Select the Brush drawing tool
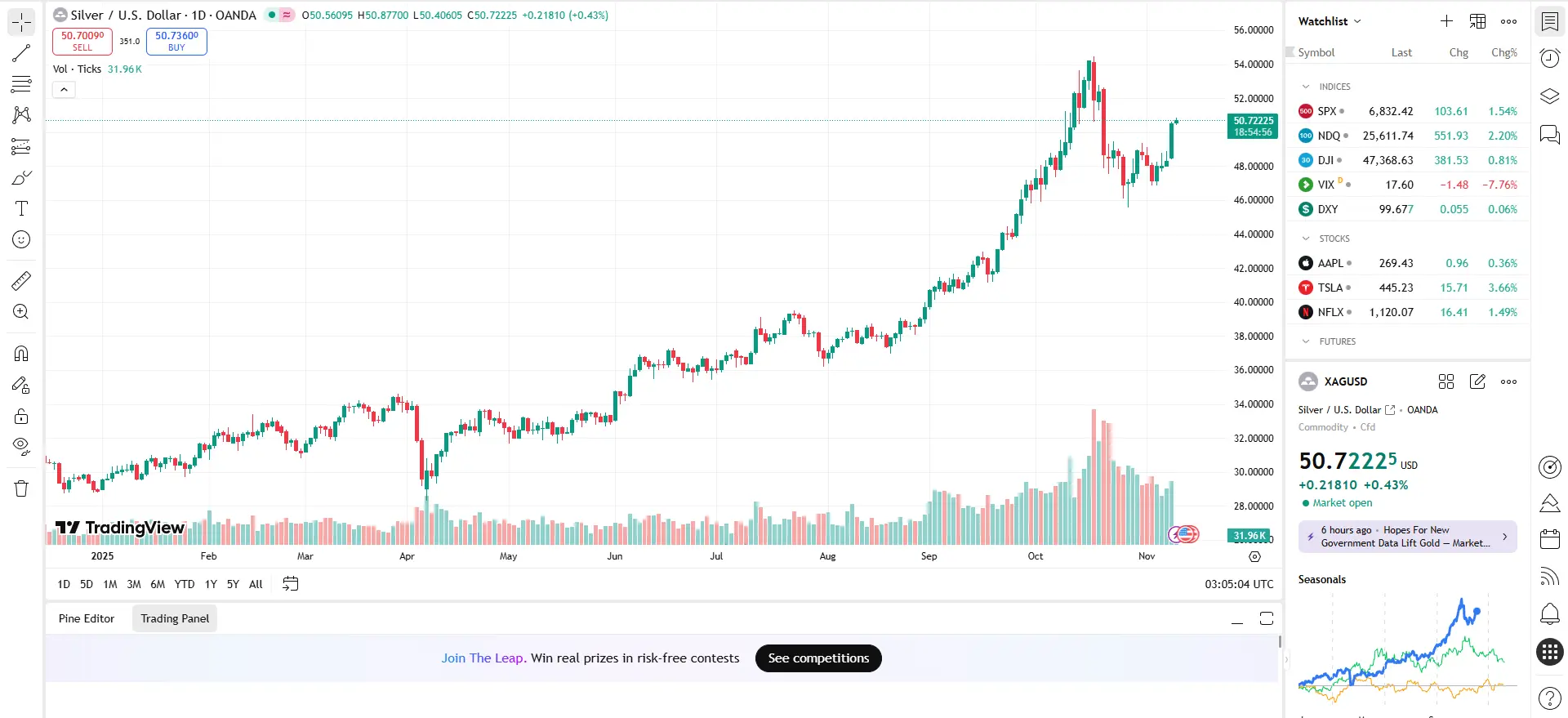Viewport: 1568px width, 718px height. [21, 178]
